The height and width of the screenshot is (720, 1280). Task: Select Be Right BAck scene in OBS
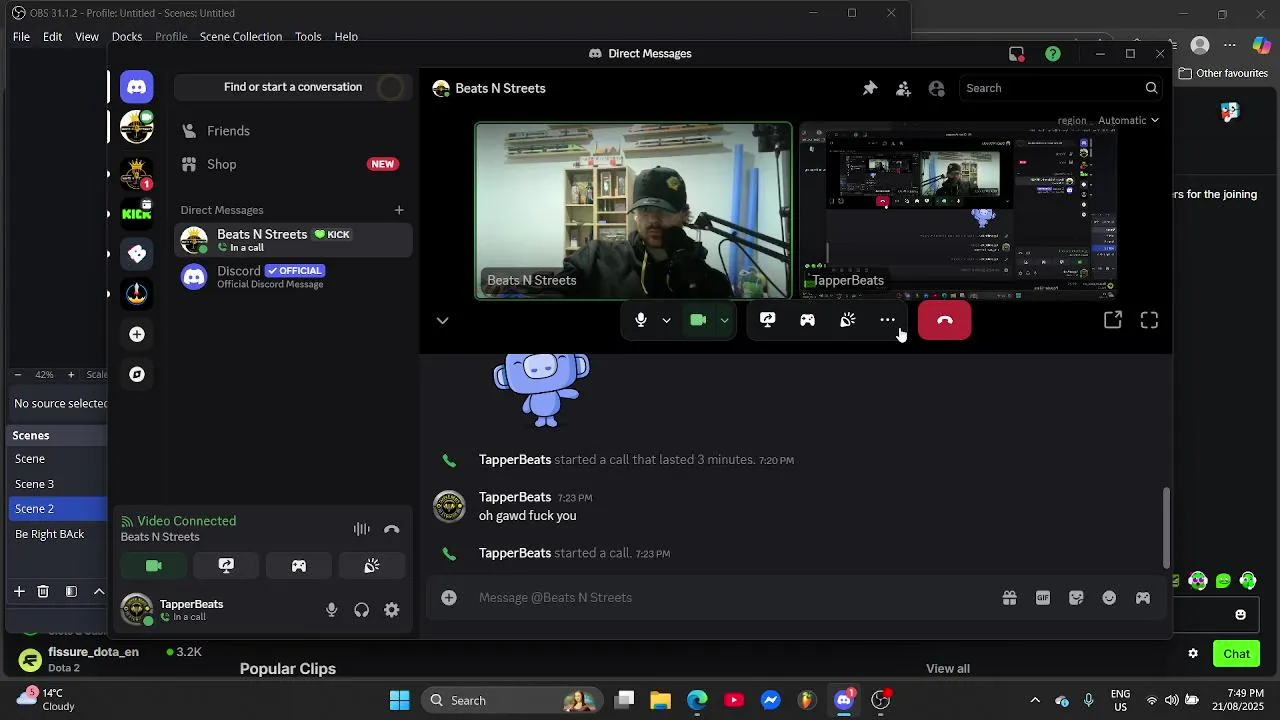tap(55, 534)
